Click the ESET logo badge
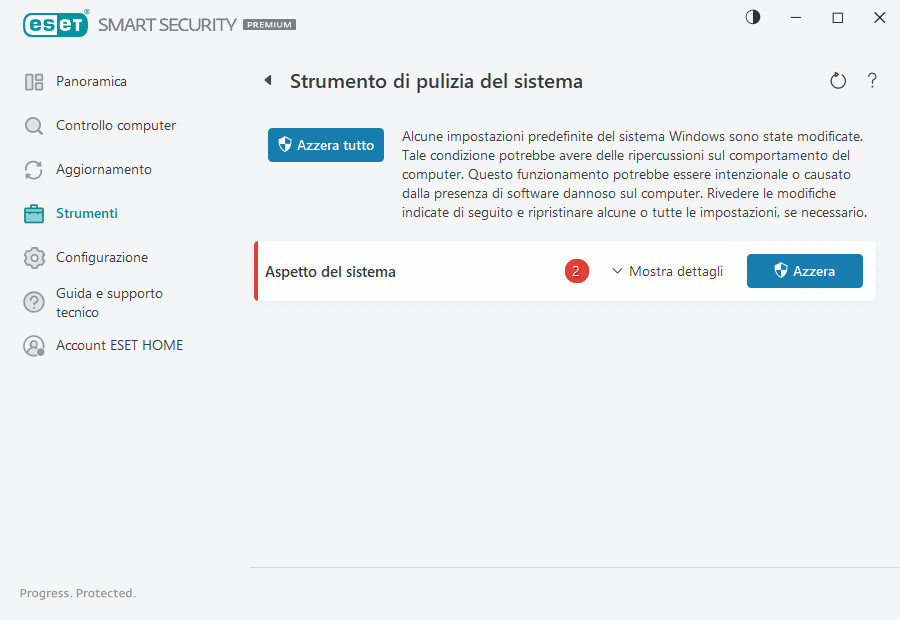Image resolution: width=900 pixels, height=620 pixels. (56, 24)
